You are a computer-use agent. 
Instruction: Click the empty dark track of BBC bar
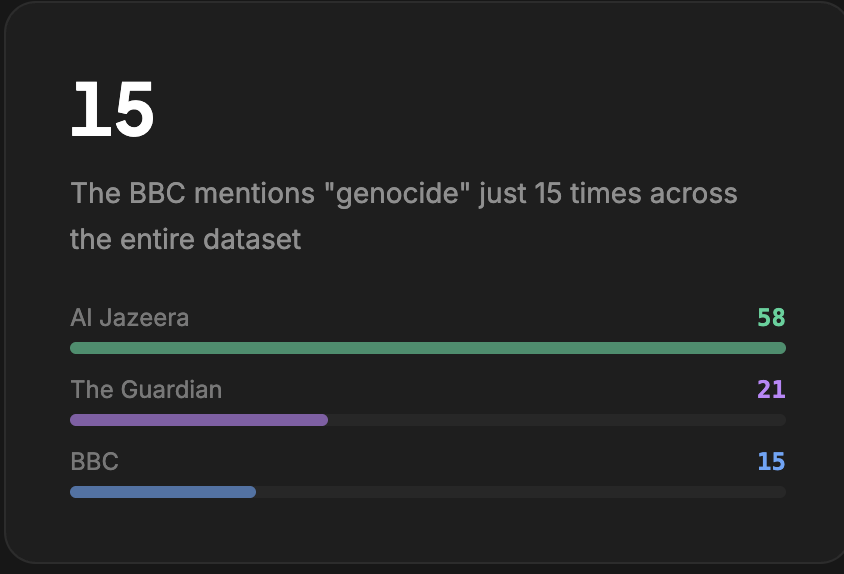pyautogui.click(x=520, y=492)
